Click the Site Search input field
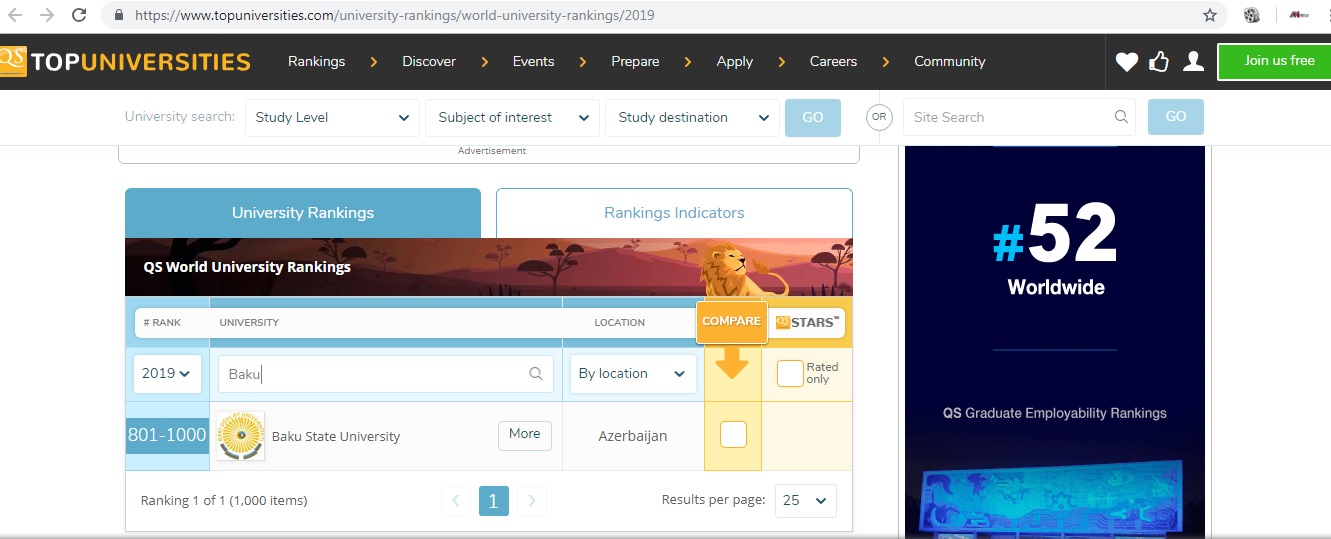Viewport: 1331px width, 539px height. (x=1019, y=117)
